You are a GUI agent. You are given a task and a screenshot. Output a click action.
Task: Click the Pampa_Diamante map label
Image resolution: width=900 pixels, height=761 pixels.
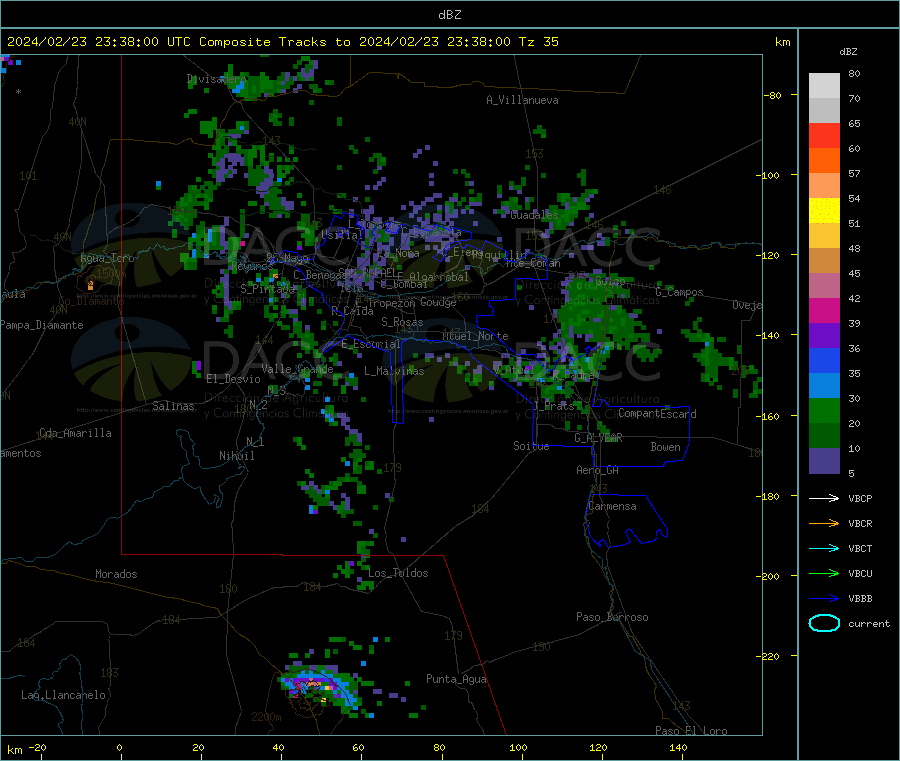(x=42, y=325)
